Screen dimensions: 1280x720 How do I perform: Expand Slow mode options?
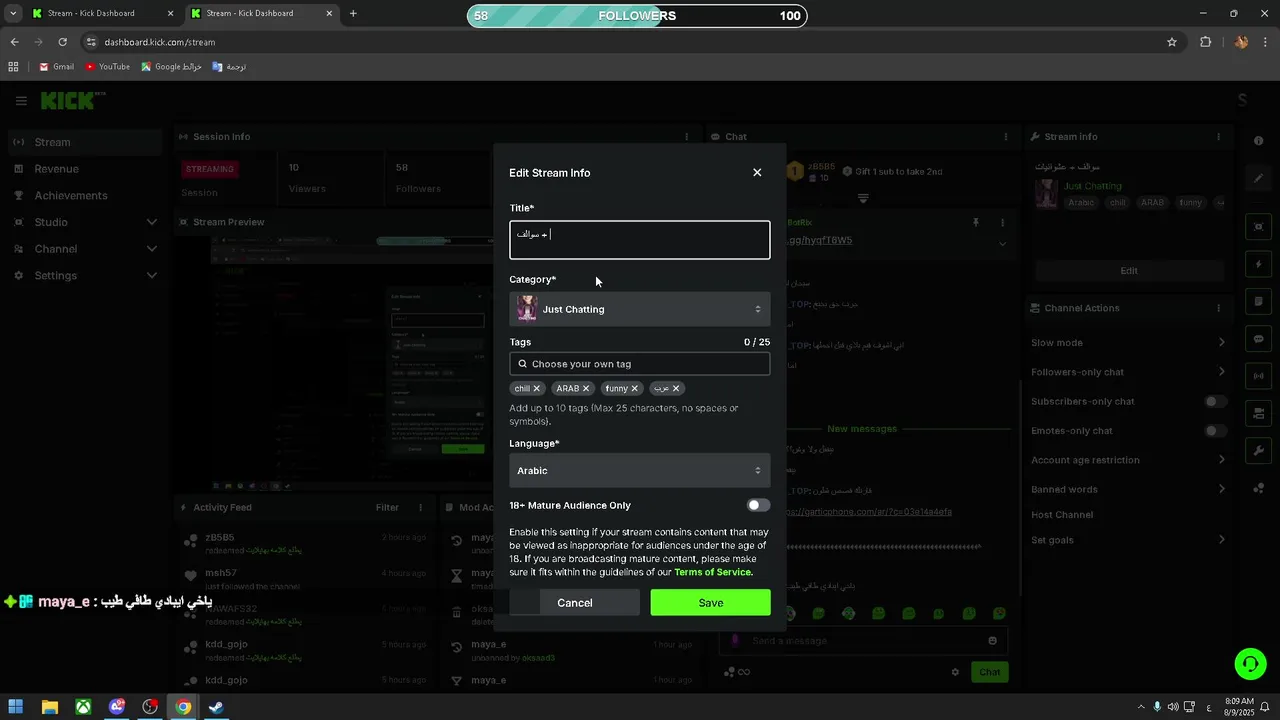point(1222,343)
